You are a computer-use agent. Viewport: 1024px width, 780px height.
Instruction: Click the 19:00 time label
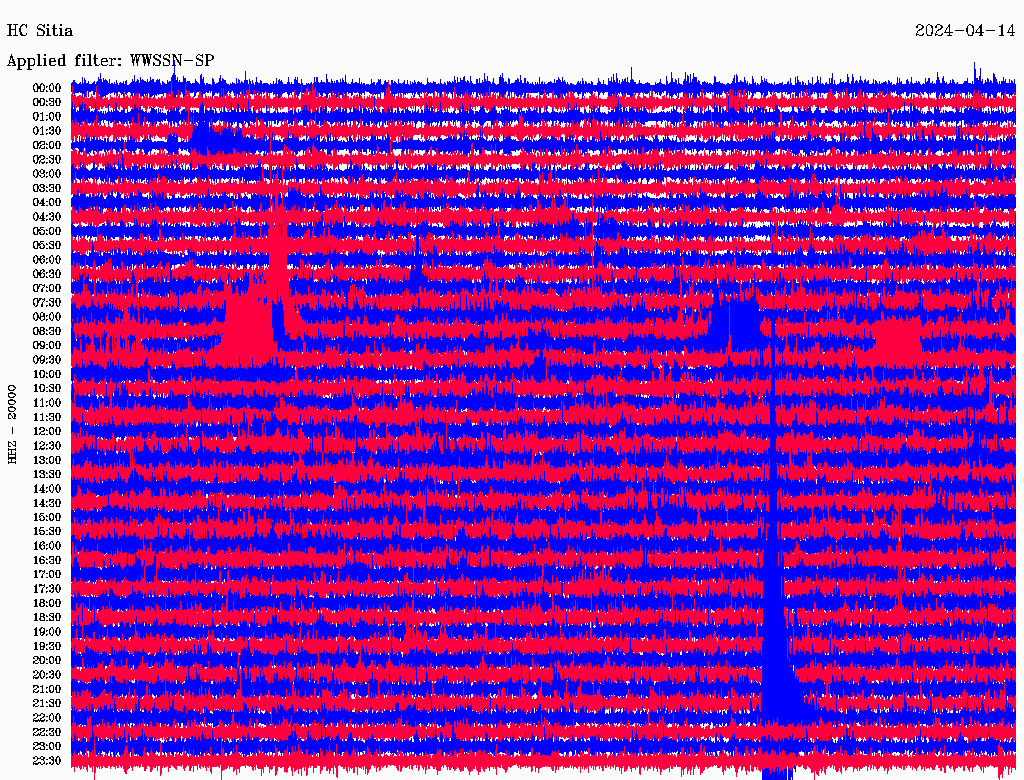46,631
